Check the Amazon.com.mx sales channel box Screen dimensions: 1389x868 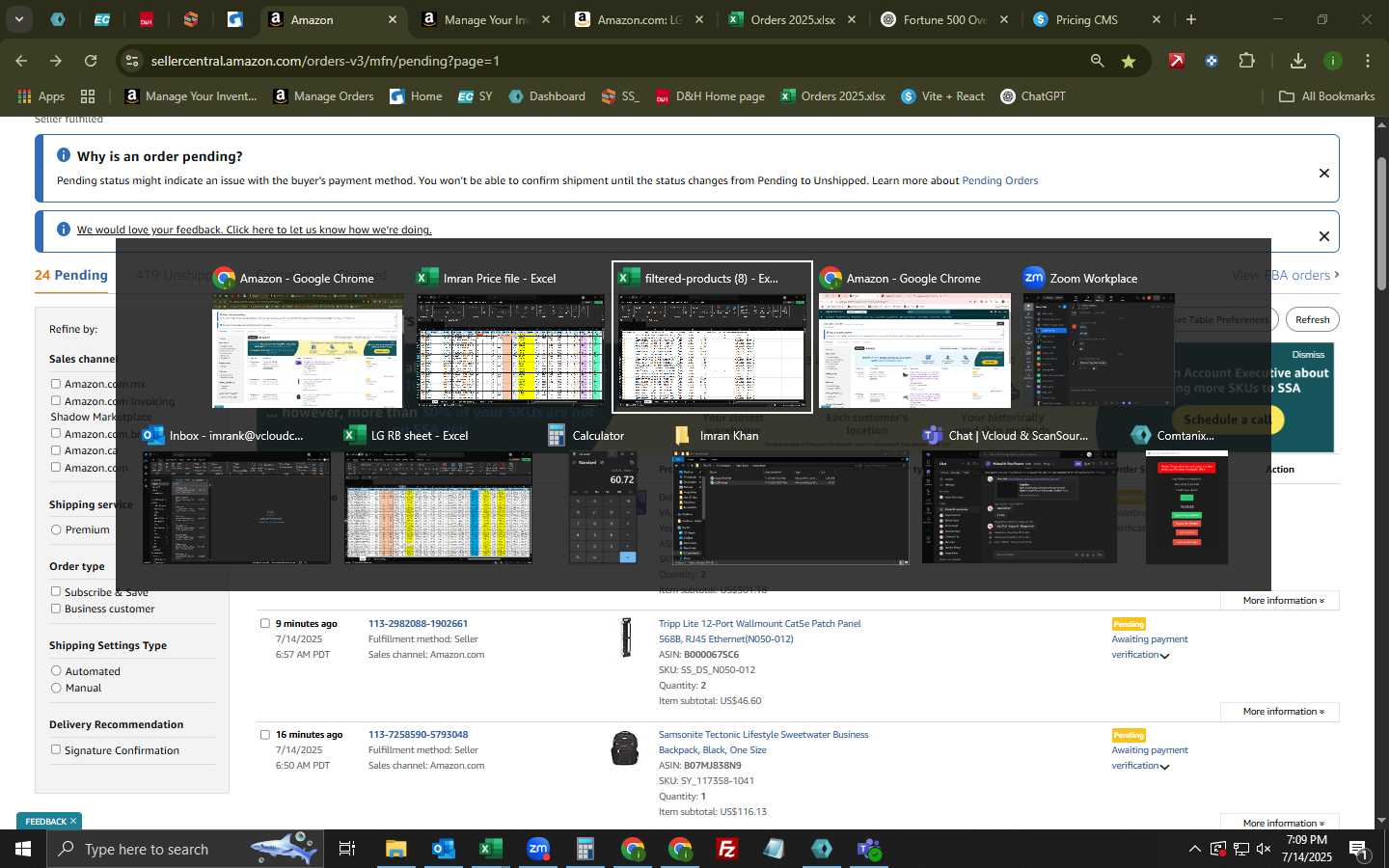coord(56,384)
